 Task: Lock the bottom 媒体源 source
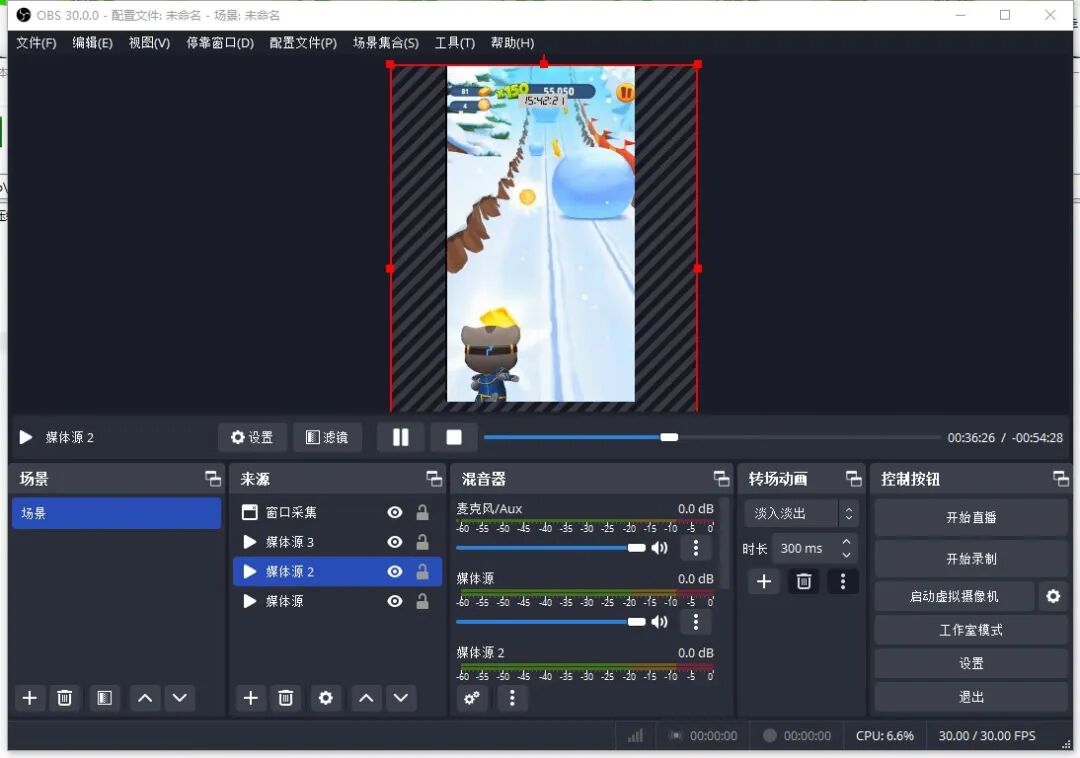[x=422, y=601]
